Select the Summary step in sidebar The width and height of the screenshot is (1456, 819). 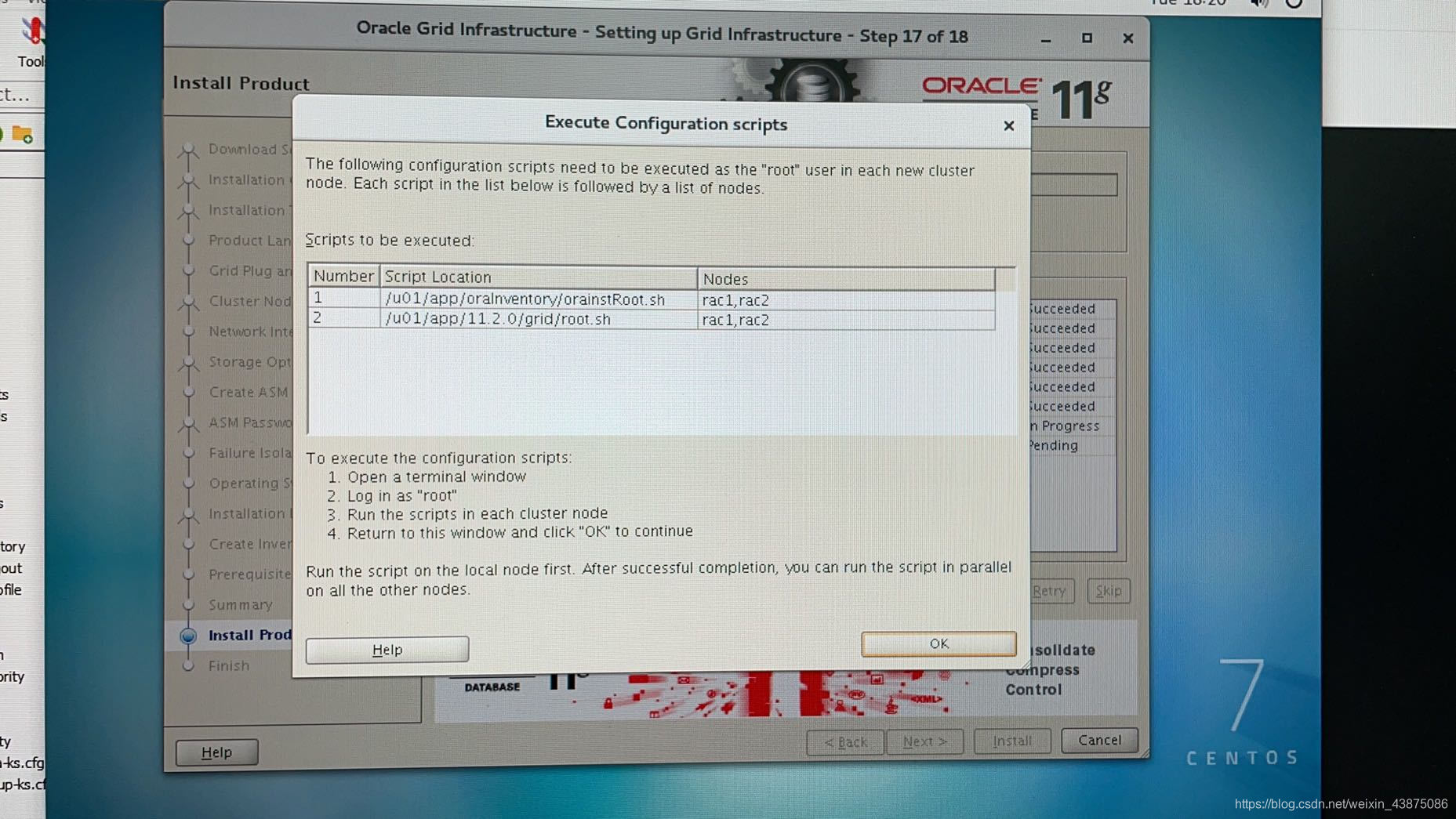[x=240, y=605]
